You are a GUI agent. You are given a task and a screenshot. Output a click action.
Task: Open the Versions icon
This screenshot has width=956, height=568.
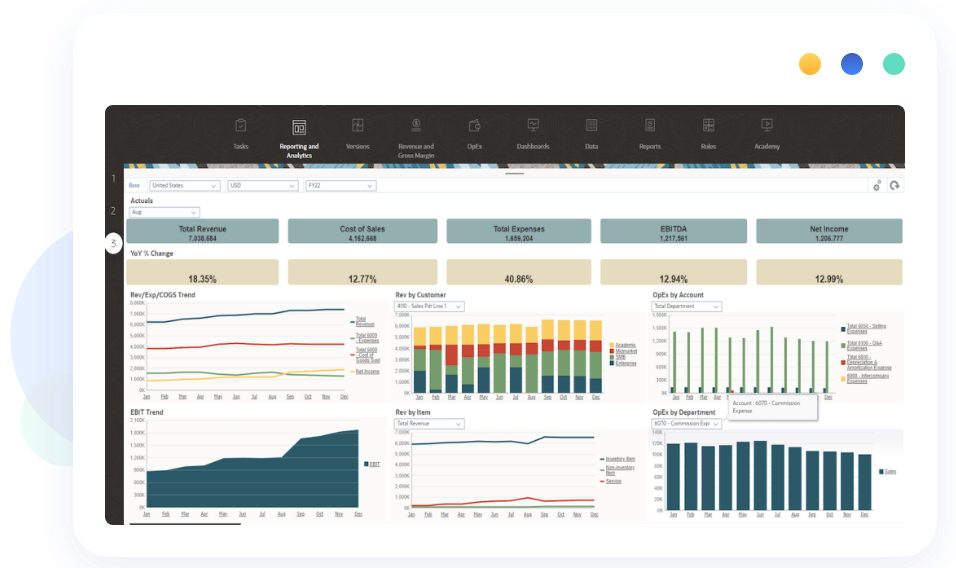pos(357,126)
